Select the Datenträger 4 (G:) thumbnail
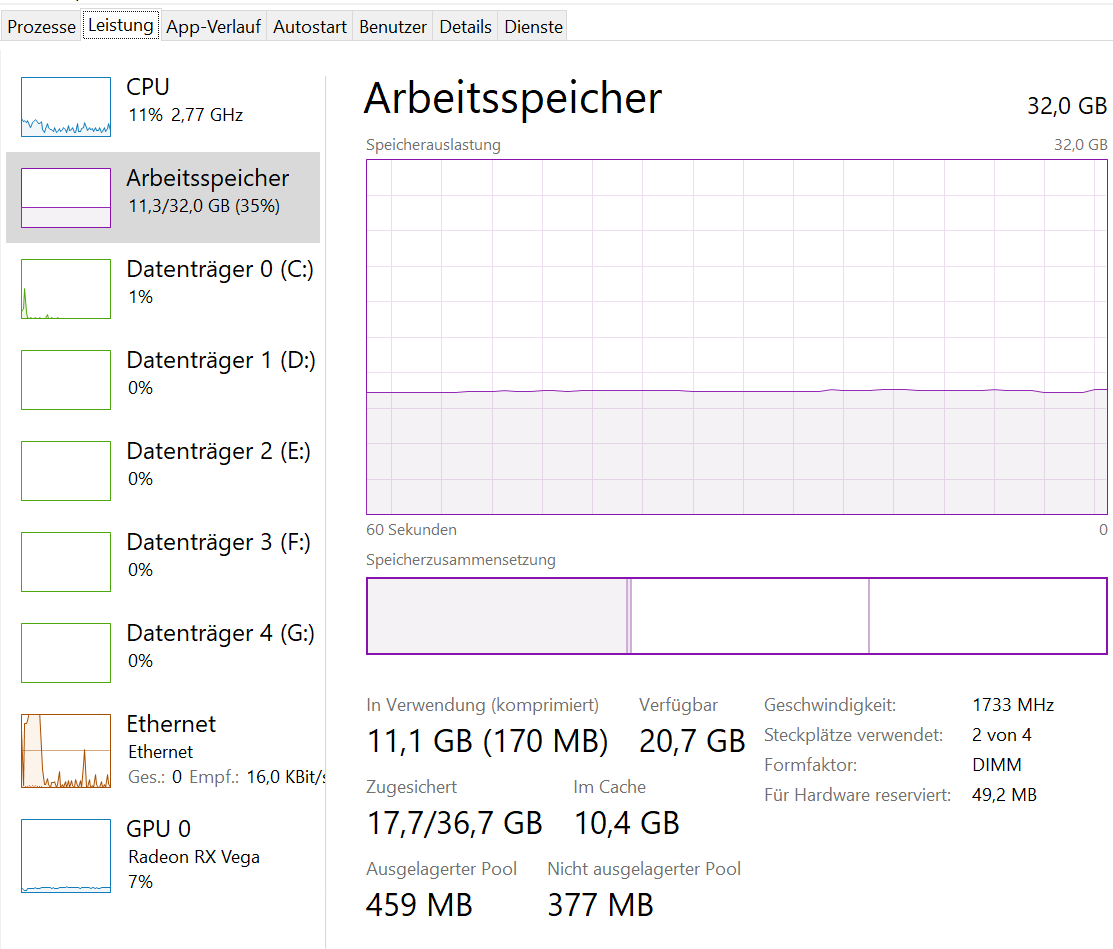The height and width of the screenshot is (949, 1113). click(x=66, y=653)
